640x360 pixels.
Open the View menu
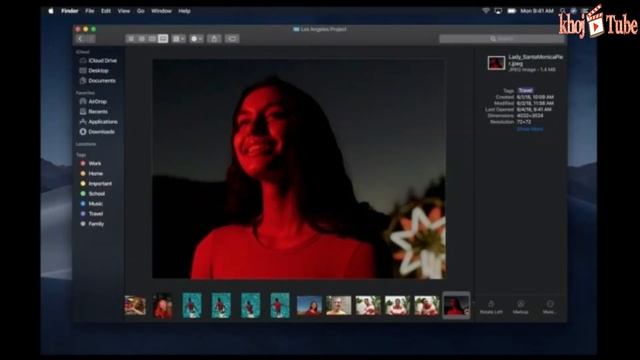(124, 11)
